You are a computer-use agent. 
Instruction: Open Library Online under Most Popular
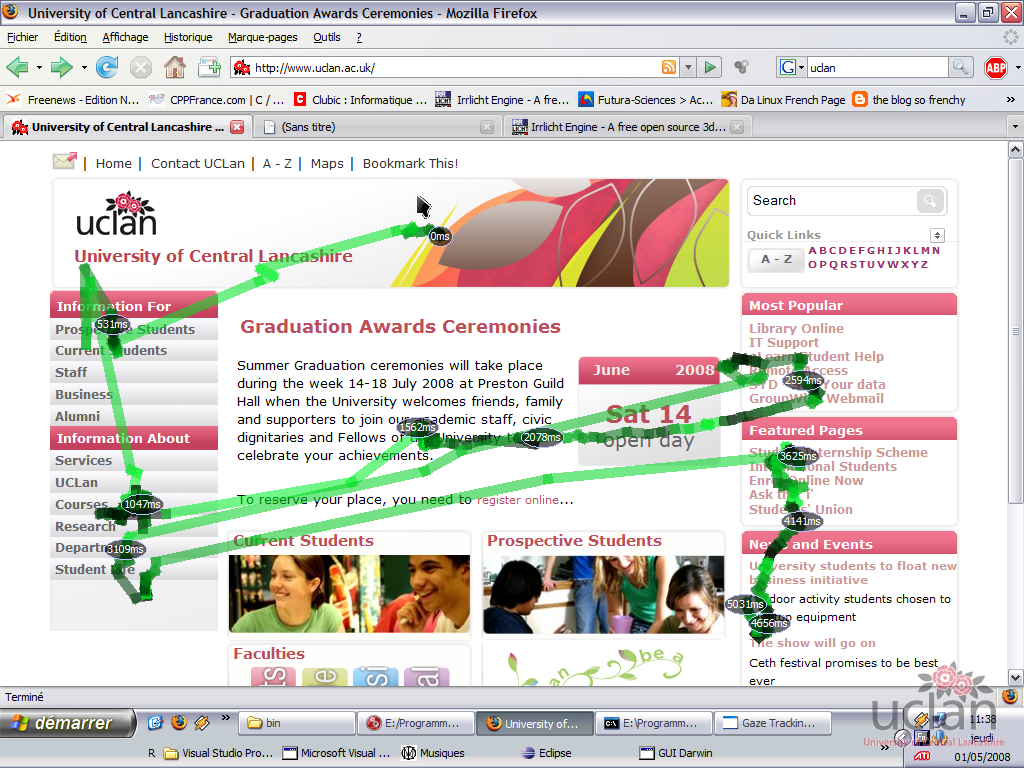(x=796, y=328)
